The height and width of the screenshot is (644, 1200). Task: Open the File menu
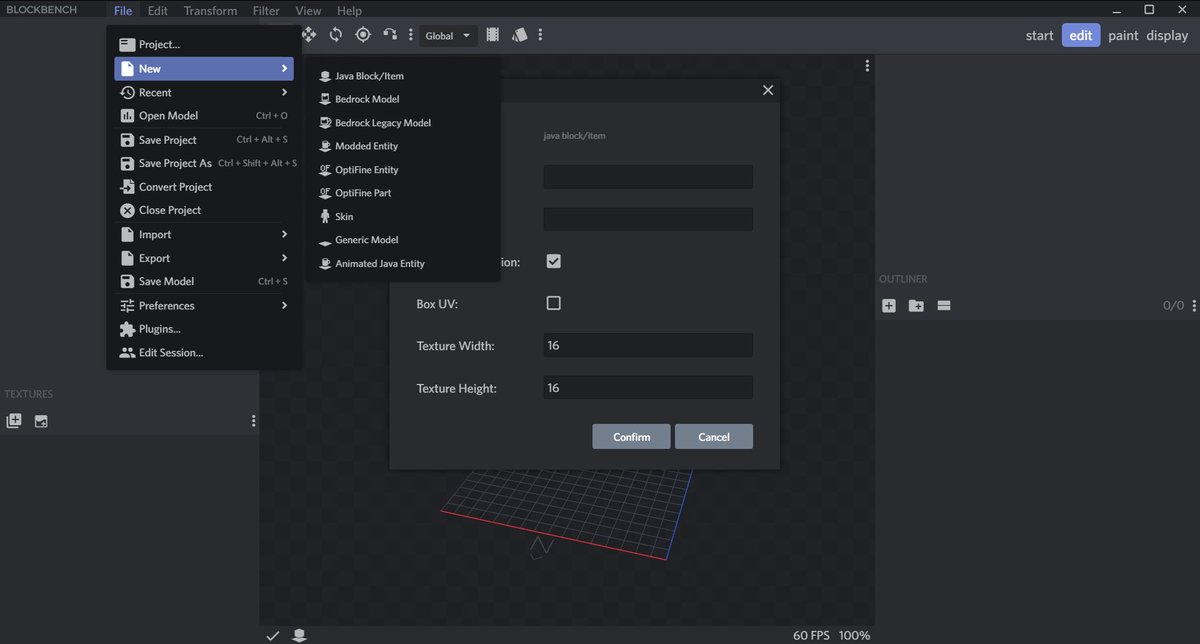pyautogui.click(x=123, y=11)
